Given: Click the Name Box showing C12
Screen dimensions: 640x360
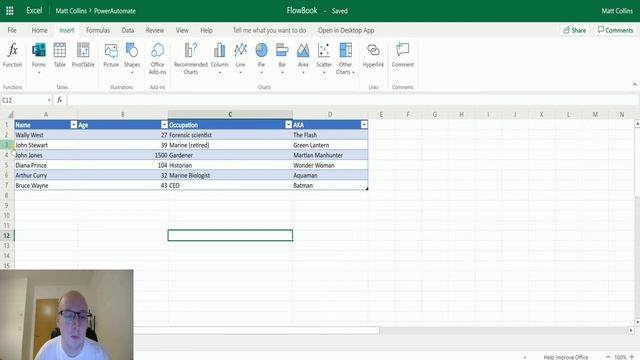Looking at the screenshot, I should pyautogui.click(x=24, y=100).
